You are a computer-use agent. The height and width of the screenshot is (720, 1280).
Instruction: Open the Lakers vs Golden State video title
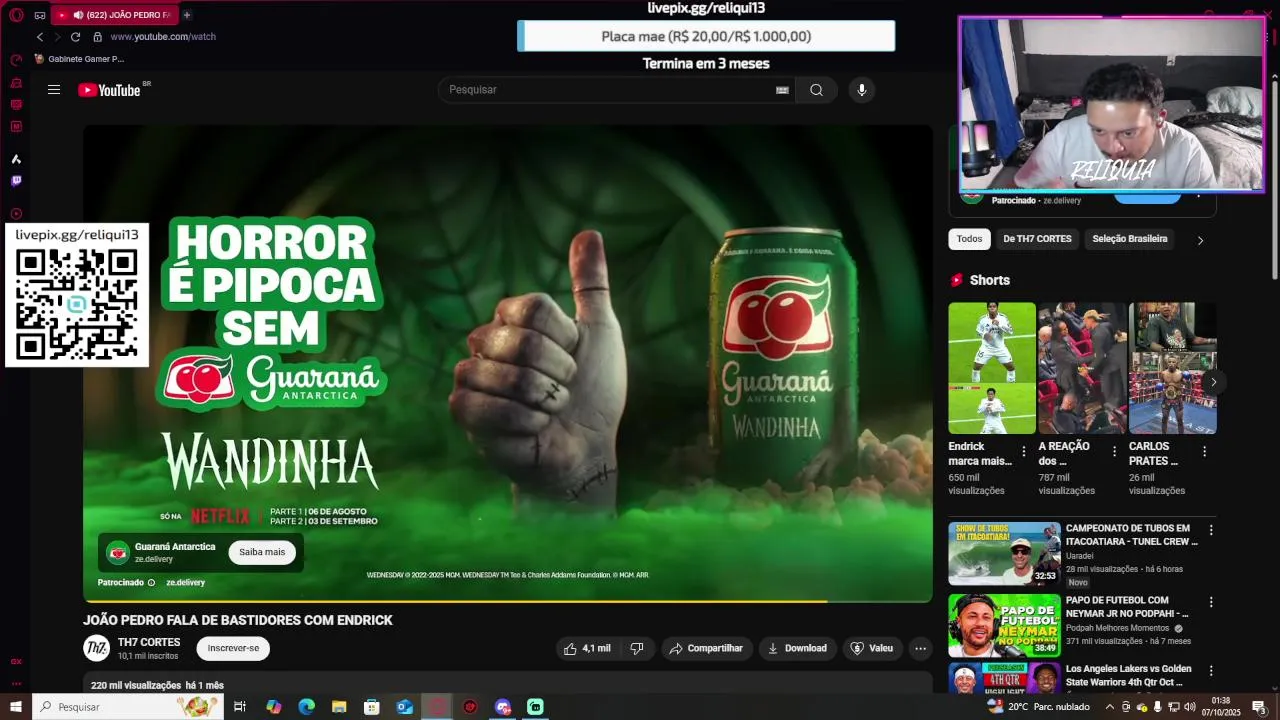pyautogui.click(x=1130, y=675)
